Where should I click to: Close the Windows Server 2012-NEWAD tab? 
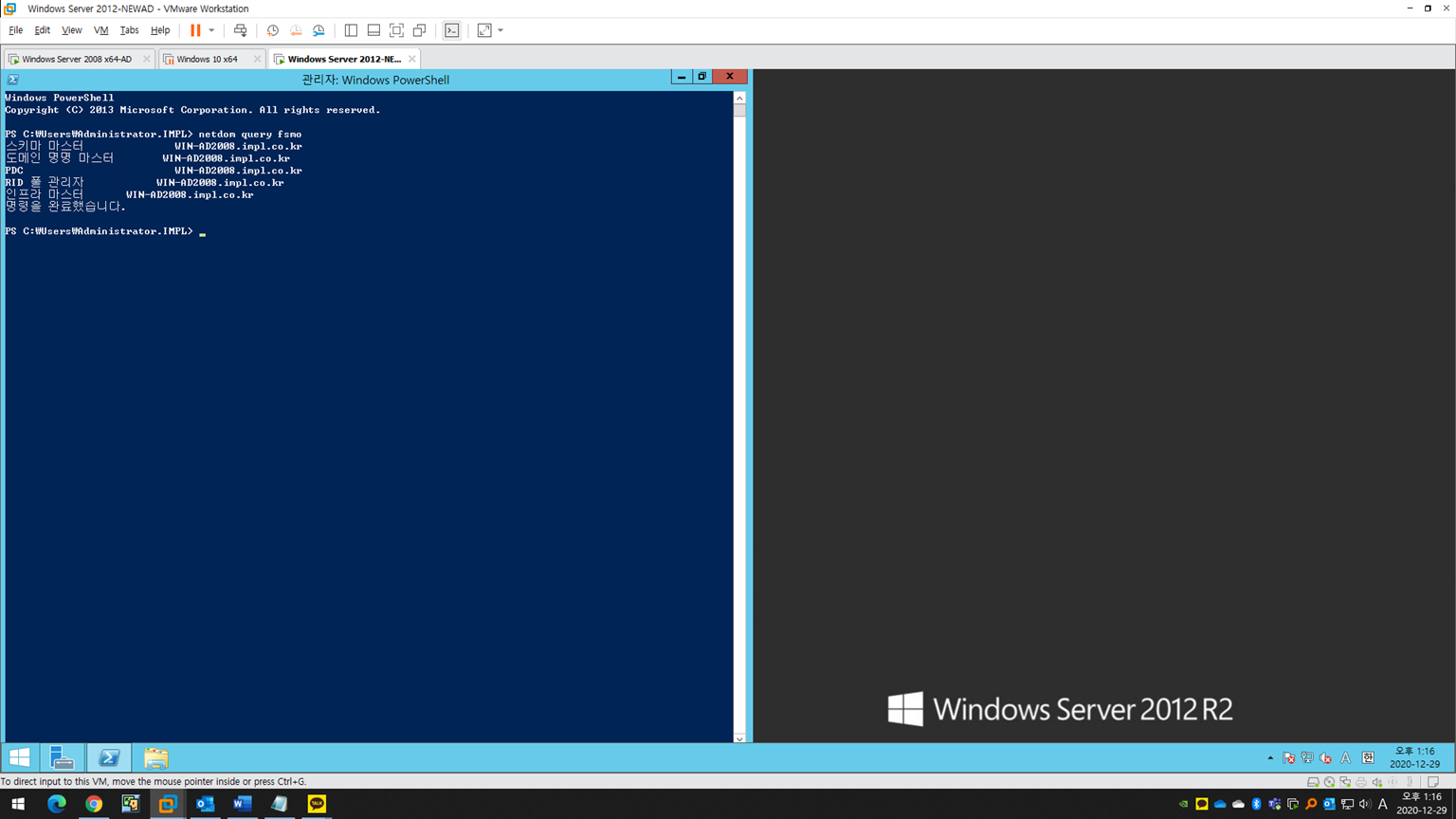[x=412, y=59]
